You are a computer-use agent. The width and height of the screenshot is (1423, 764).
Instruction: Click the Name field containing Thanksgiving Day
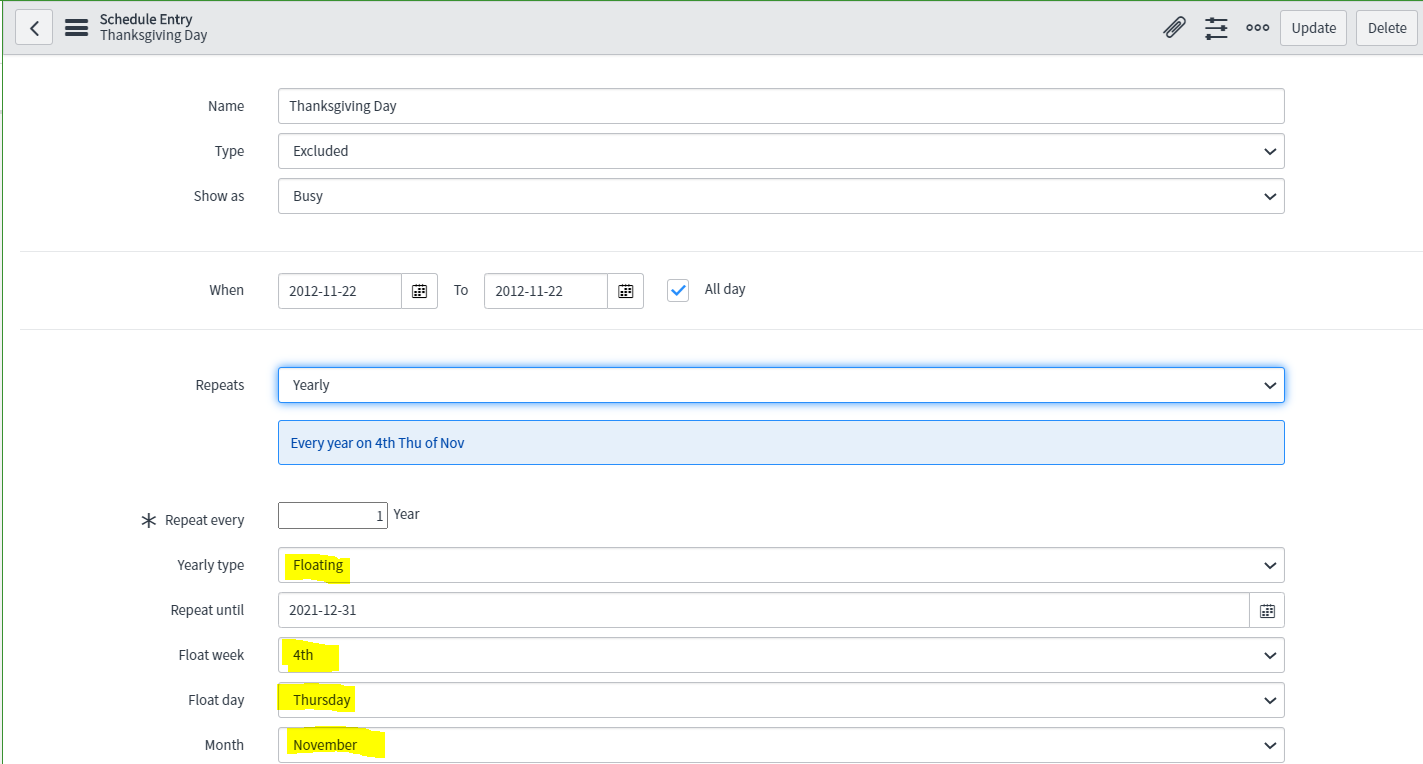tap(781, 106)
